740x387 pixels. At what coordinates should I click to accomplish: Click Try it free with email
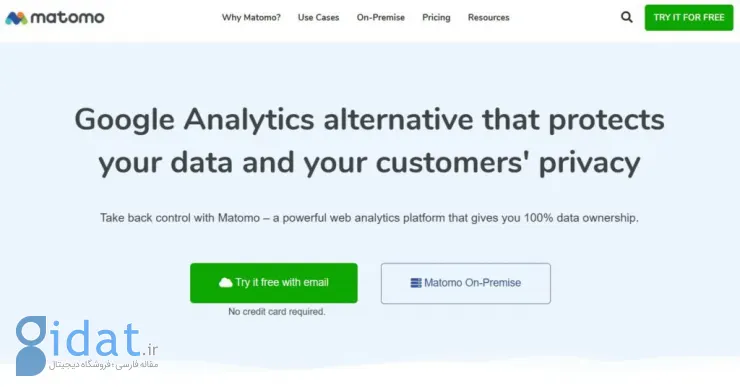tap(274, 283)
